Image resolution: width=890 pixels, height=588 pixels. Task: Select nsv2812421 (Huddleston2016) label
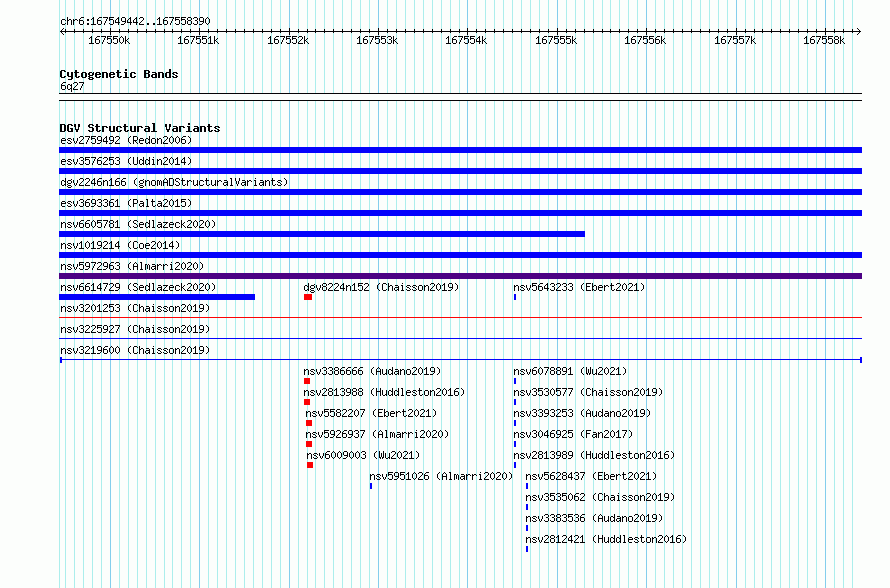(606, 539)
